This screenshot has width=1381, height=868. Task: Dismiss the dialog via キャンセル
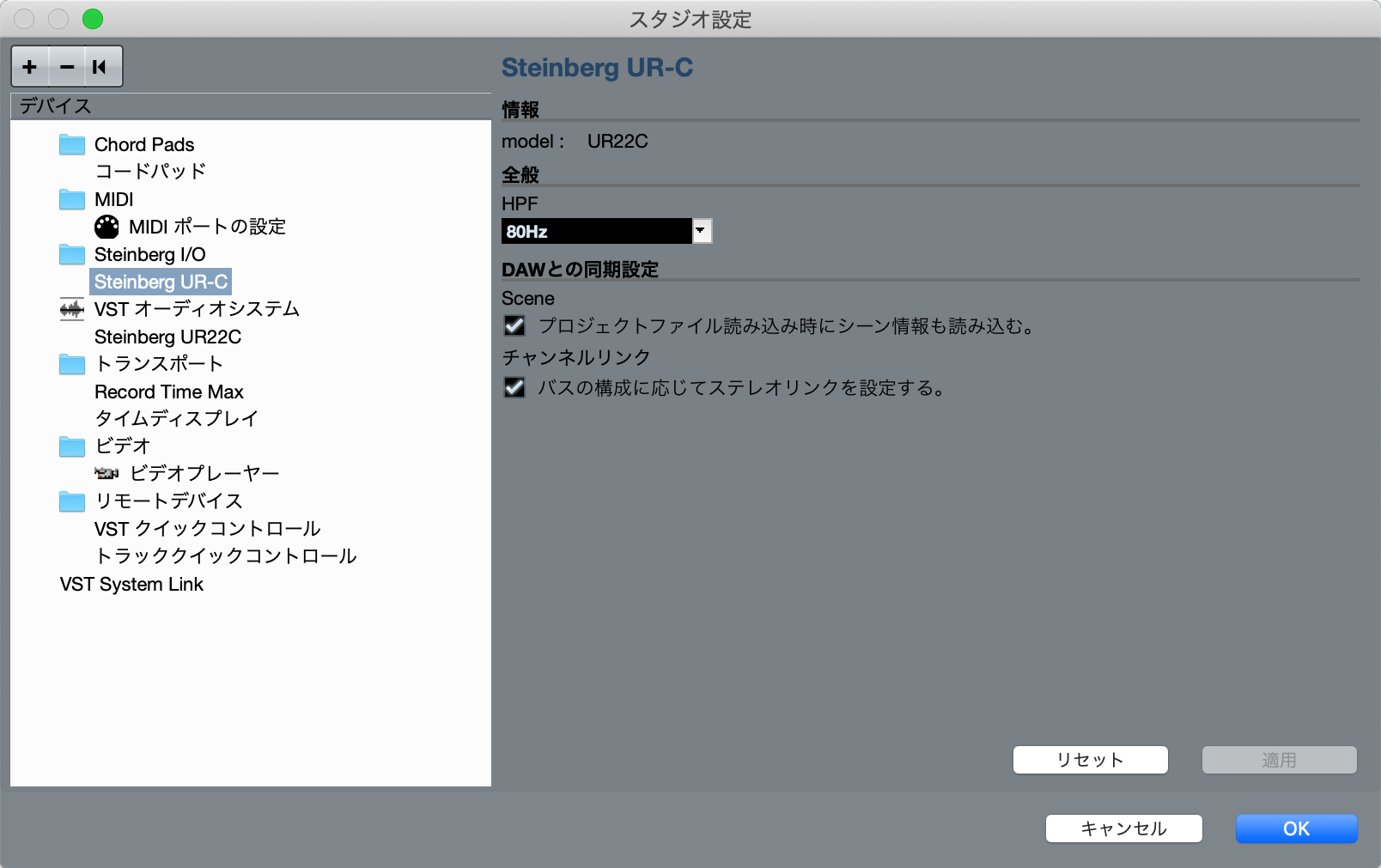point(1123,829)
